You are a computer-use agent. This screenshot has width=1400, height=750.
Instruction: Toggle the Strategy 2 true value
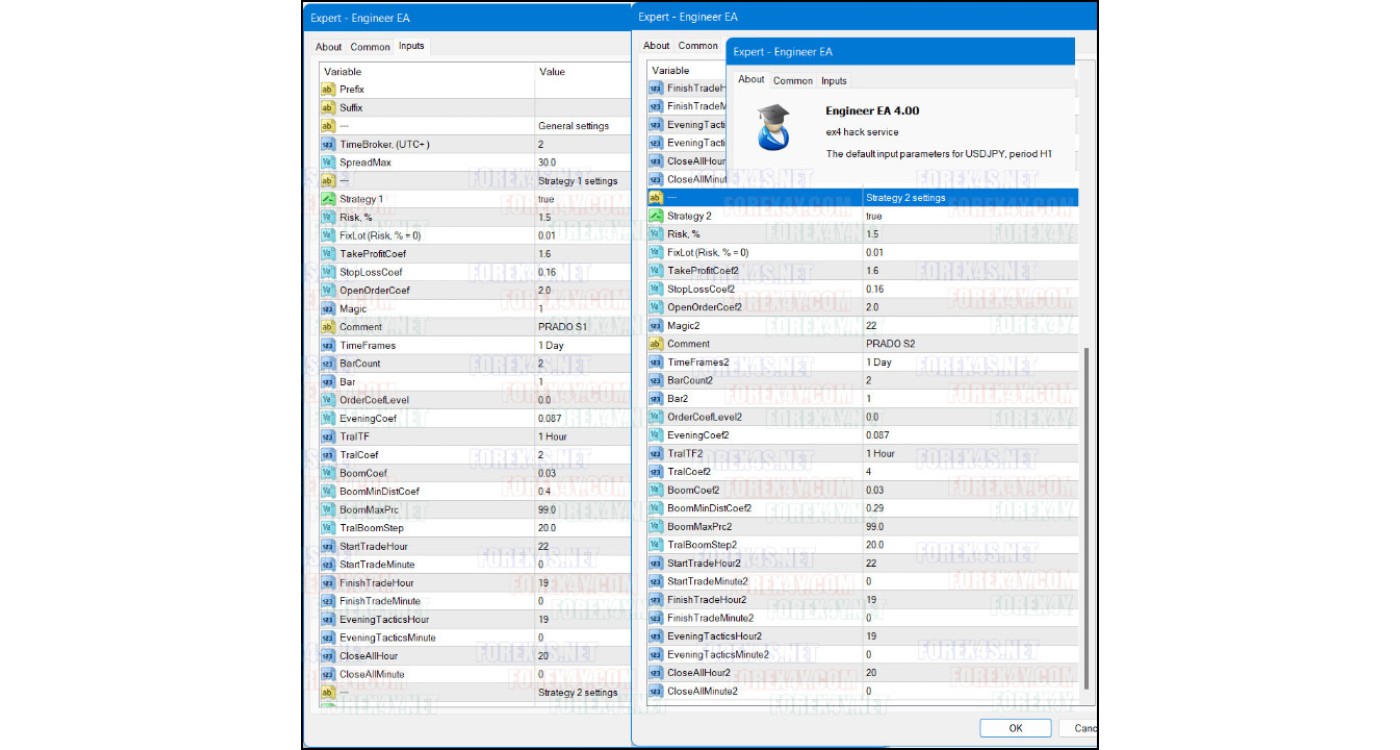(874, 216)
